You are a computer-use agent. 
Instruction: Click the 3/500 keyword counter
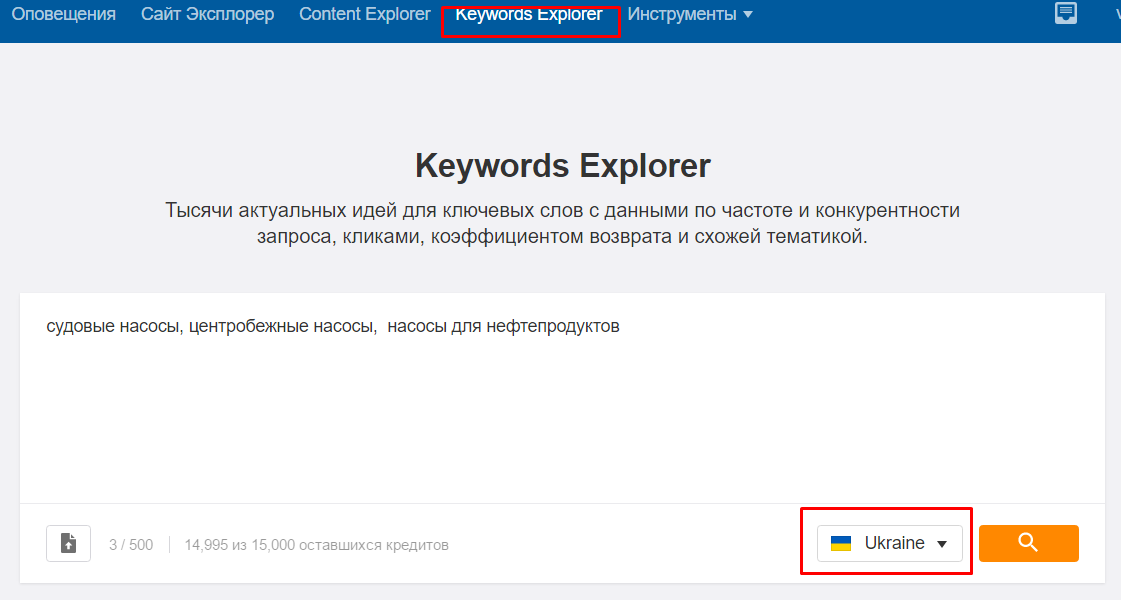click(x=131, y=544)
